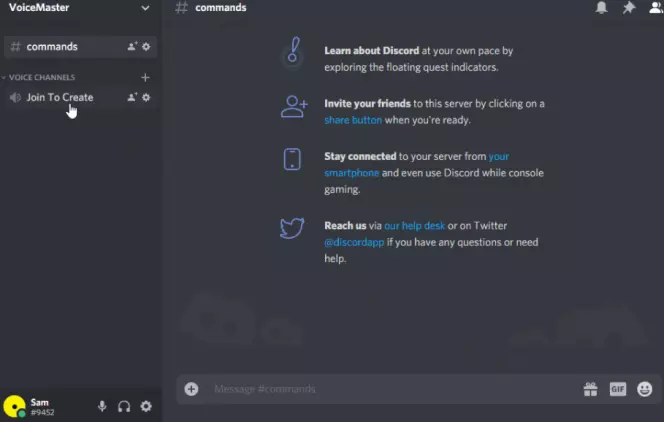664x422 pixels.
Task: Edit the Join To Create channel settings
Action: 146,97
